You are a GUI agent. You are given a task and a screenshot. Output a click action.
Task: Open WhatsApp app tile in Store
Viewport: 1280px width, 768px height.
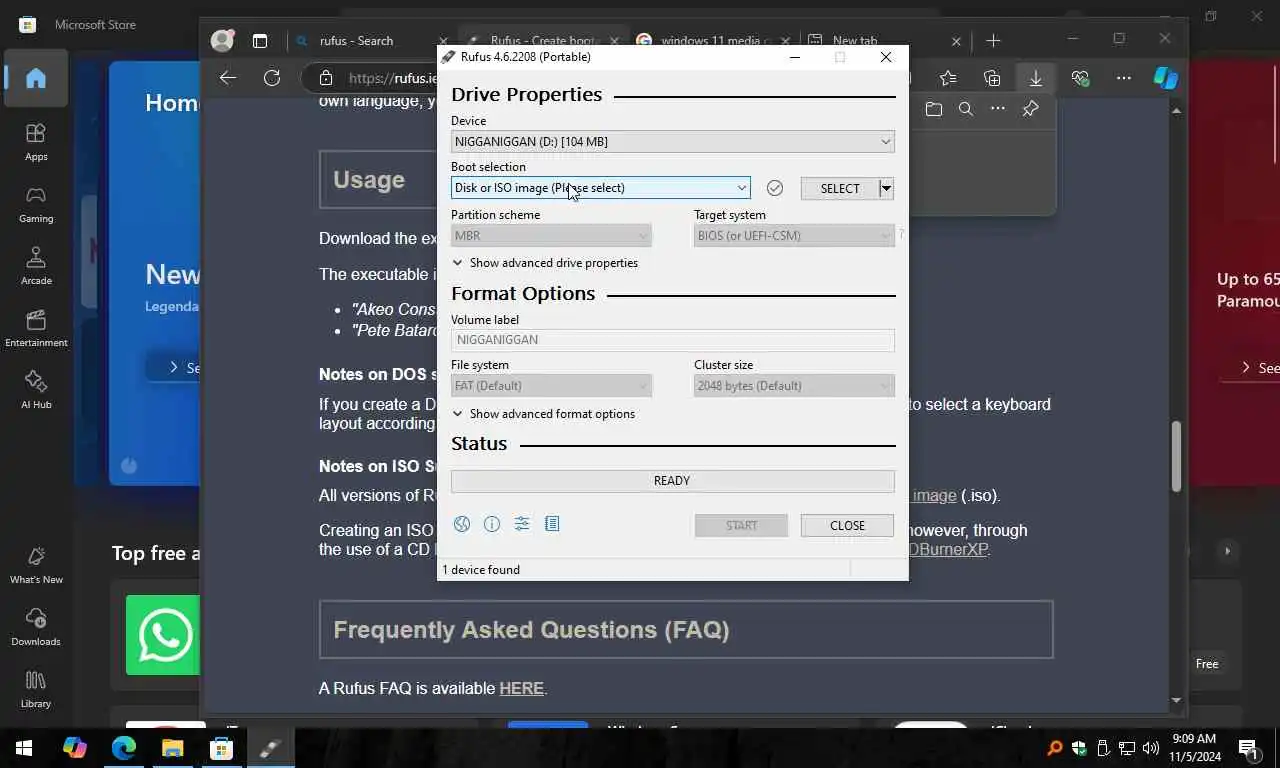coord(163,635)
